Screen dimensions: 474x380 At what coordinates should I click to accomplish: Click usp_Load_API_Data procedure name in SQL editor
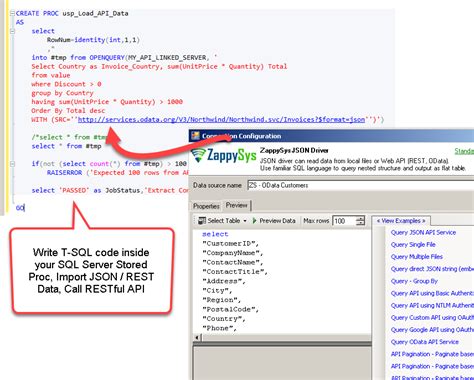(95, 13)
